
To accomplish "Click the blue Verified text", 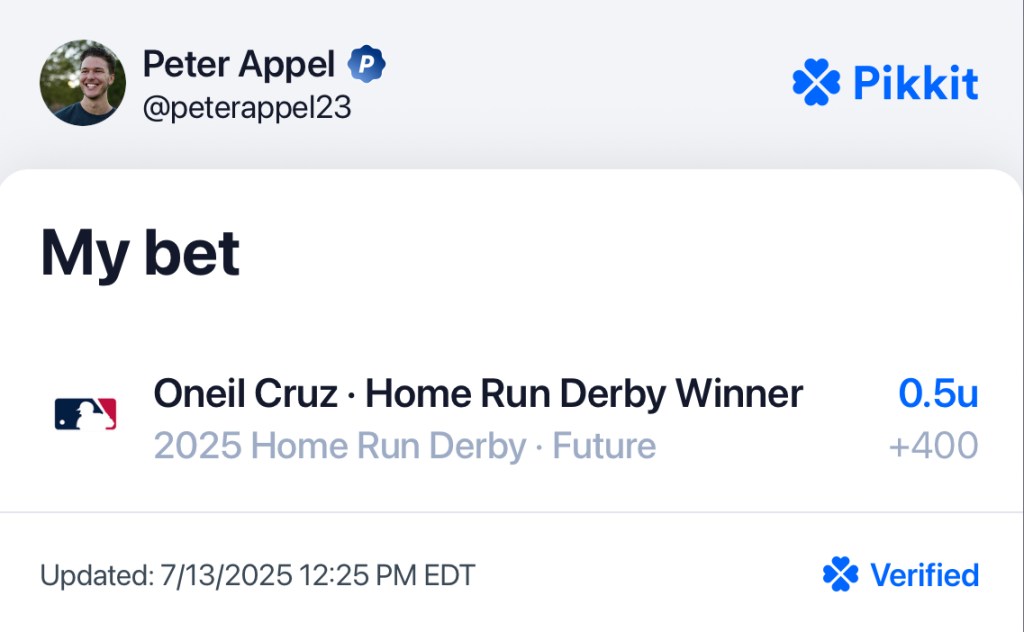I will tap(925, 575).
